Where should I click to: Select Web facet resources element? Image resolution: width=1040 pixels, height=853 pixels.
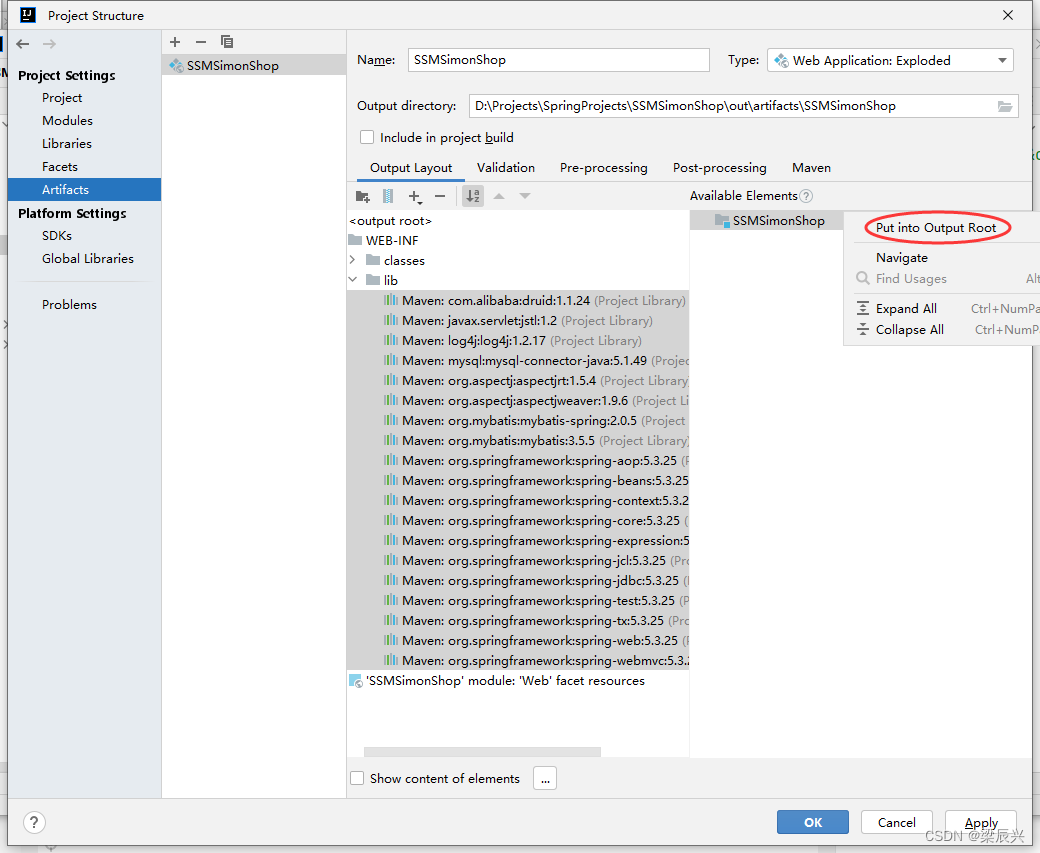tap(497, 681)
